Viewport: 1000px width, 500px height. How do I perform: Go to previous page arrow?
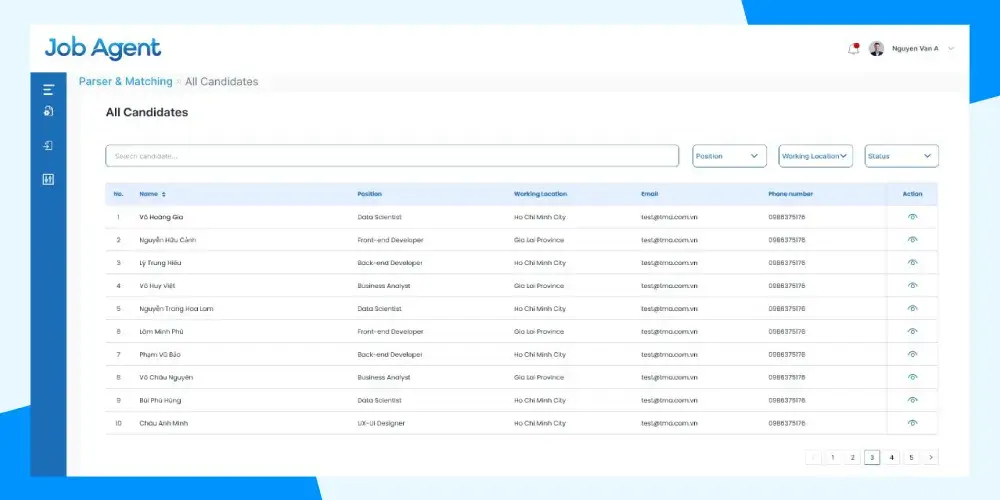[813, 457]
